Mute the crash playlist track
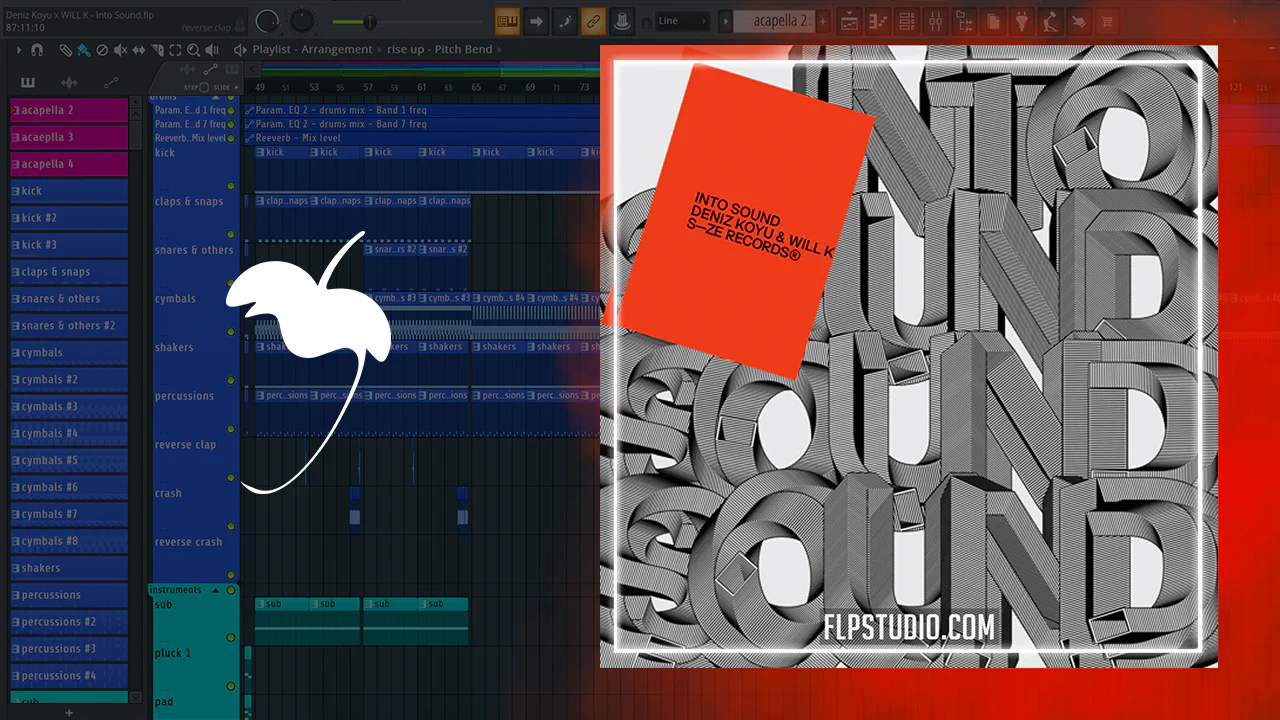The height and width of the screenshot is (720, 1280). [x=231, y=526]
